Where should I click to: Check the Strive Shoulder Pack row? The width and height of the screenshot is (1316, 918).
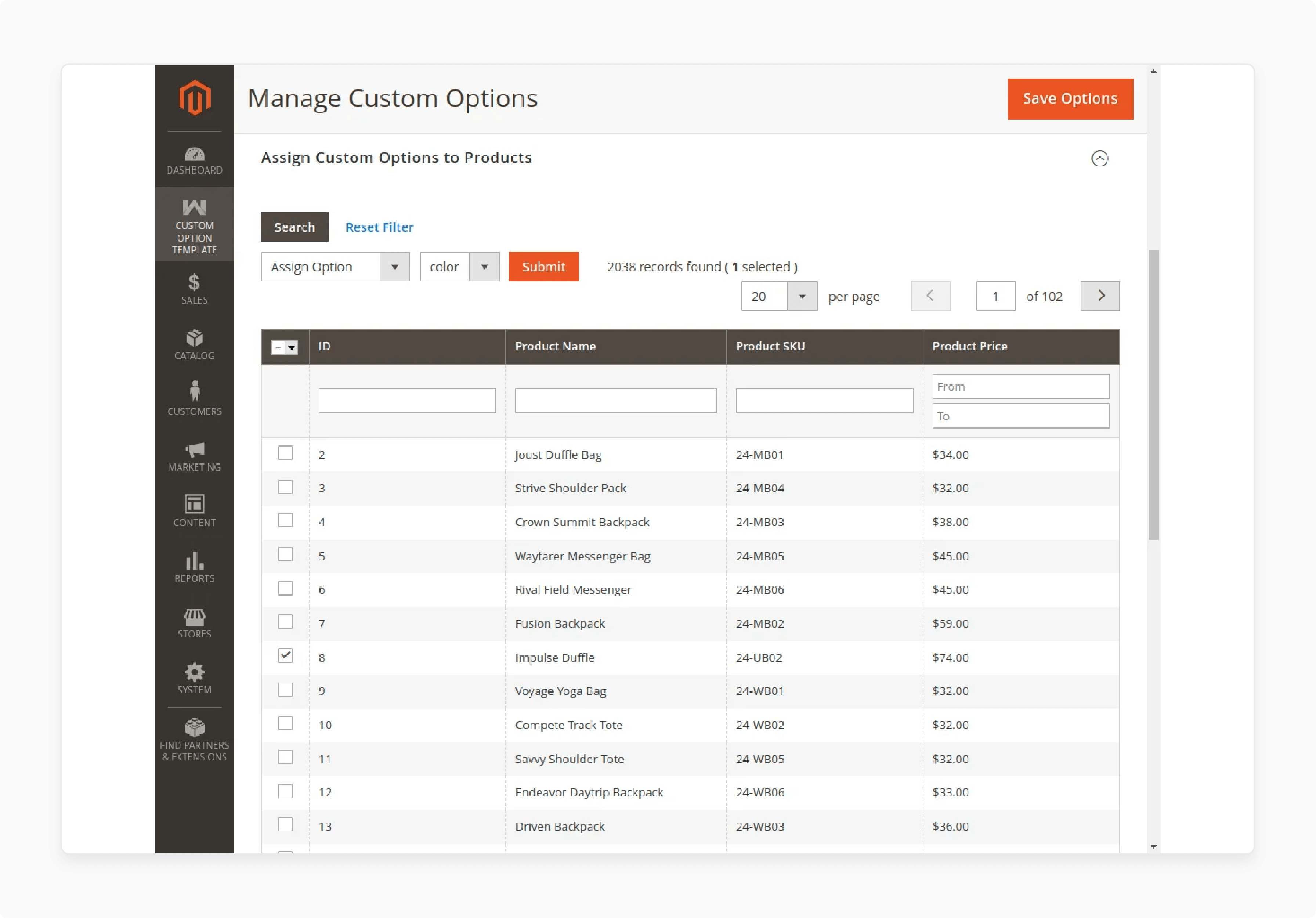point(285,487)
